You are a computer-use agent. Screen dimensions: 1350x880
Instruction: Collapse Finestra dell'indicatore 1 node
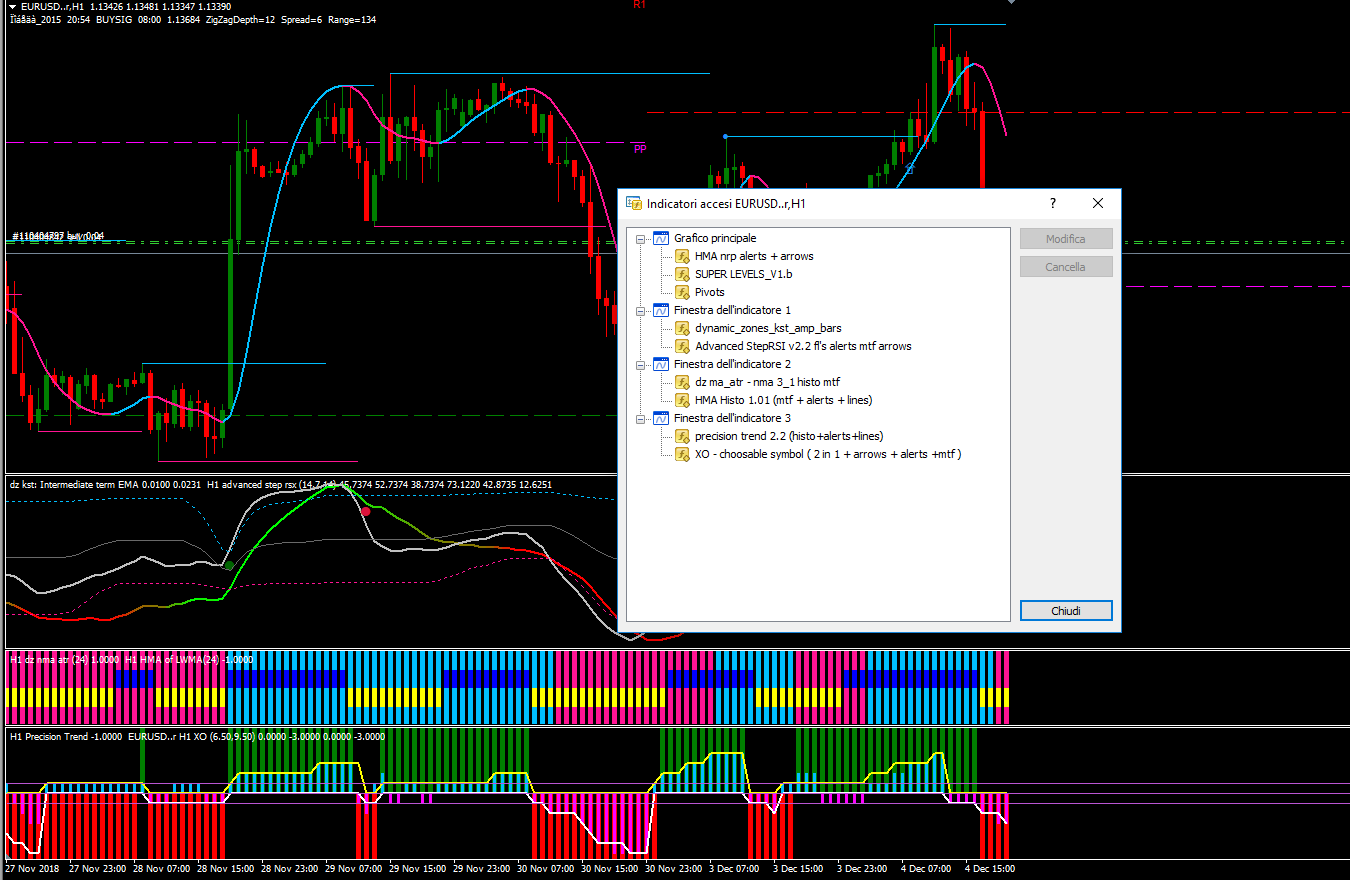[640, 311]
